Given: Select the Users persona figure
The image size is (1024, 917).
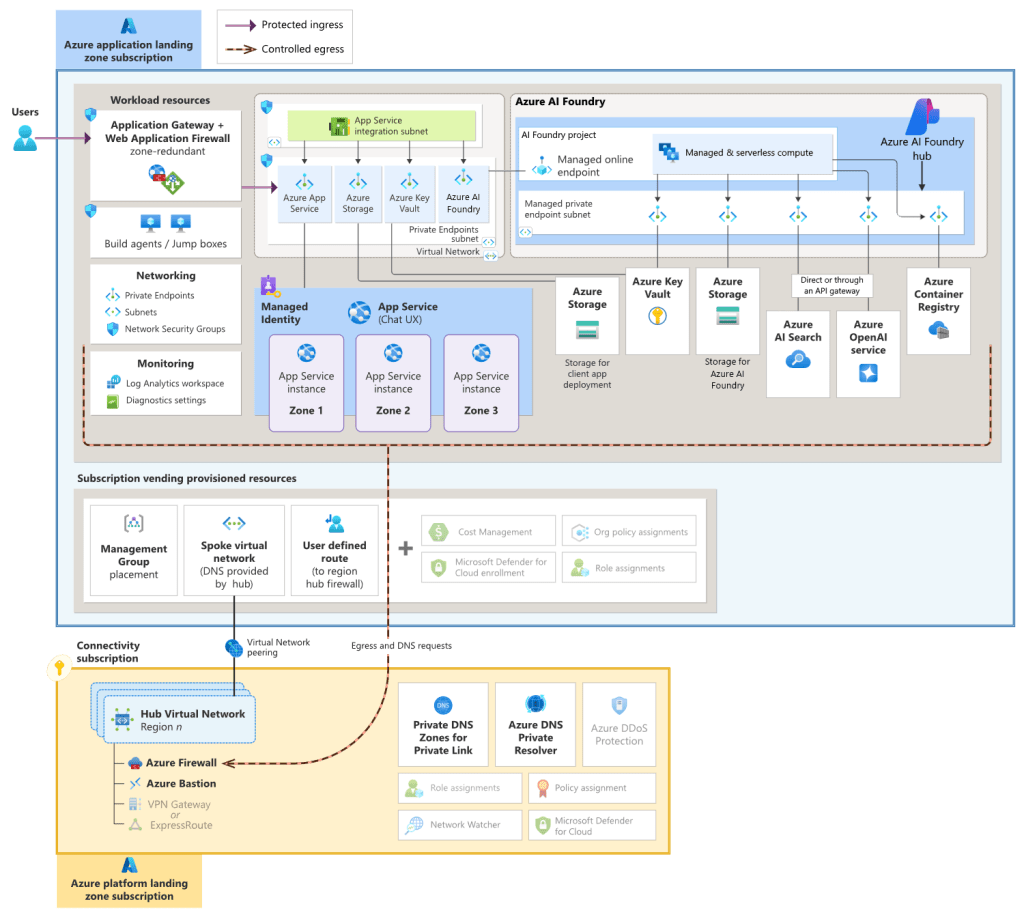Looking at the screenshot, I should click(24, 138).
